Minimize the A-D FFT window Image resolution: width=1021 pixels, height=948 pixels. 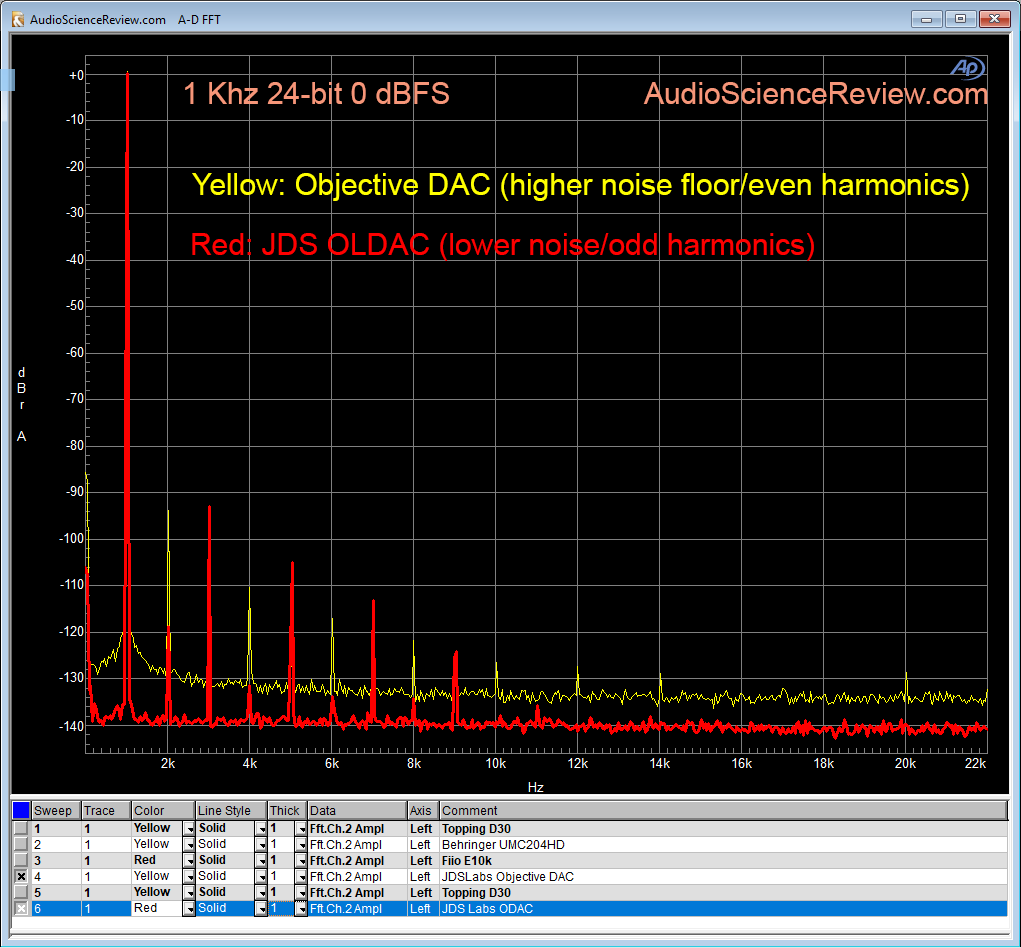click(927, 19)
